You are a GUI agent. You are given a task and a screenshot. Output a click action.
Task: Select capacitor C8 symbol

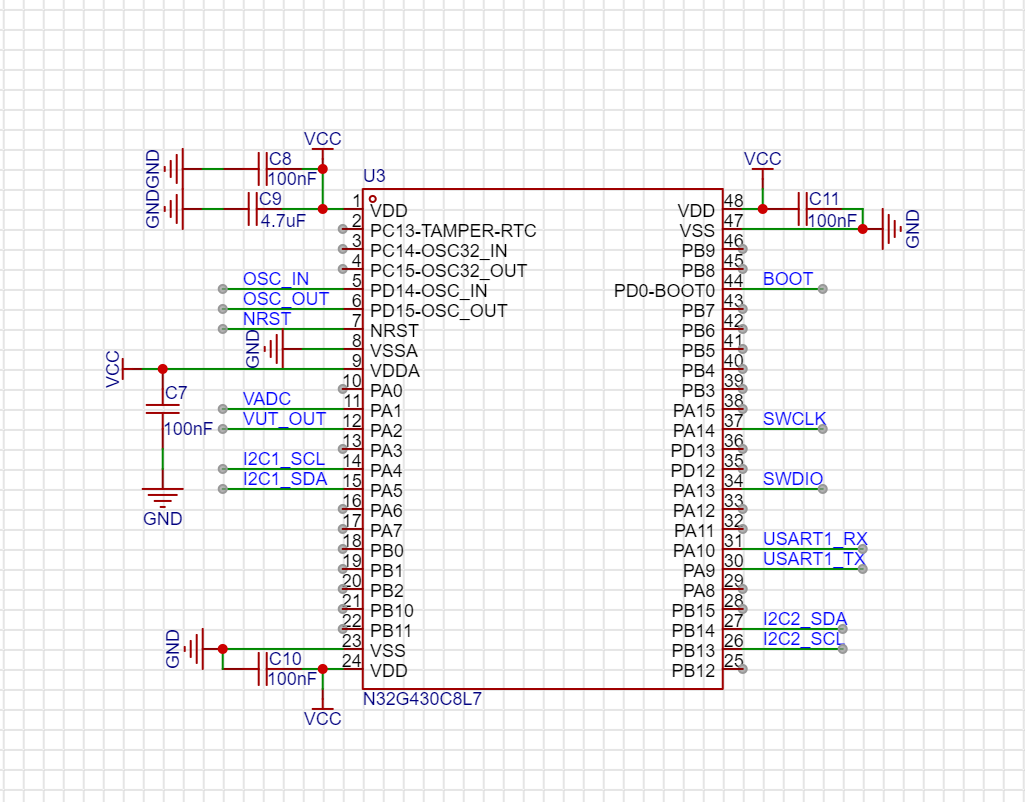262,168
